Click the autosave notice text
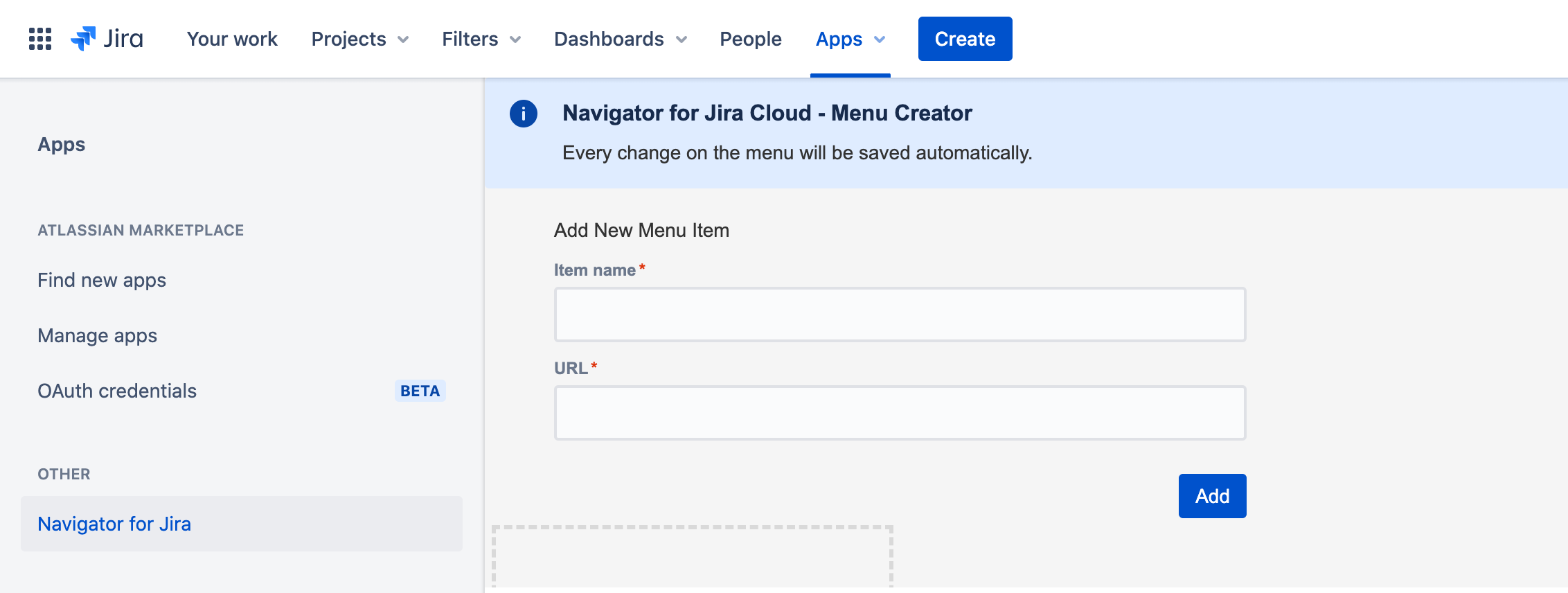Image resolution: width=1568 pixels, height=593 pixels. [x=797, y=152]
